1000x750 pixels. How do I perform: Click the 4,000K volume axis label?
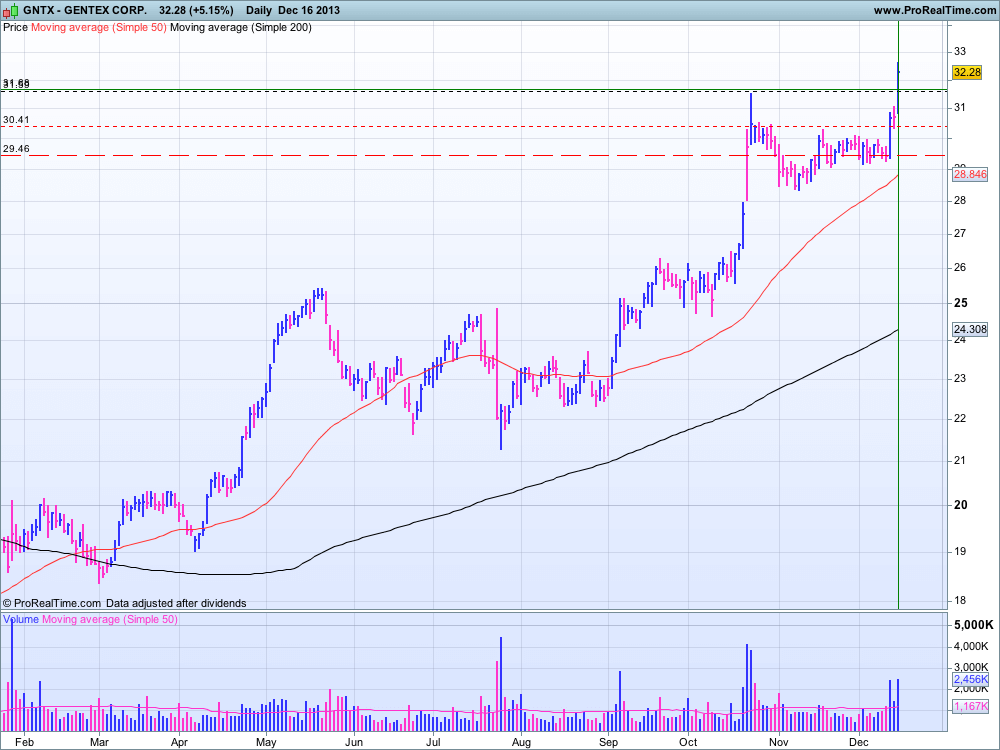click(x=971, y=647)
